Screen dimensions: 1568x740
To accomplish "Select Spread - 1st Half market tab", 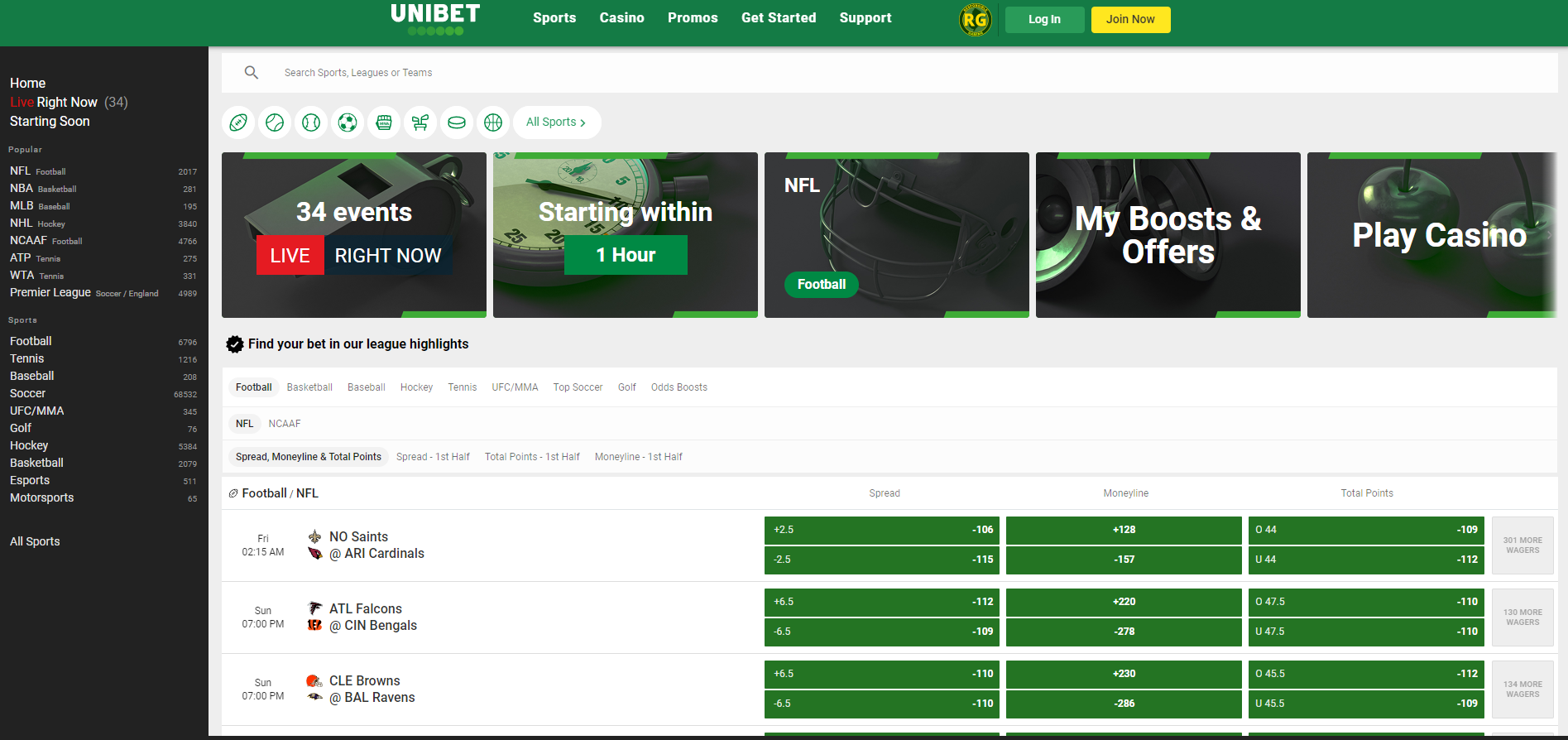I will tap(433, 457).
